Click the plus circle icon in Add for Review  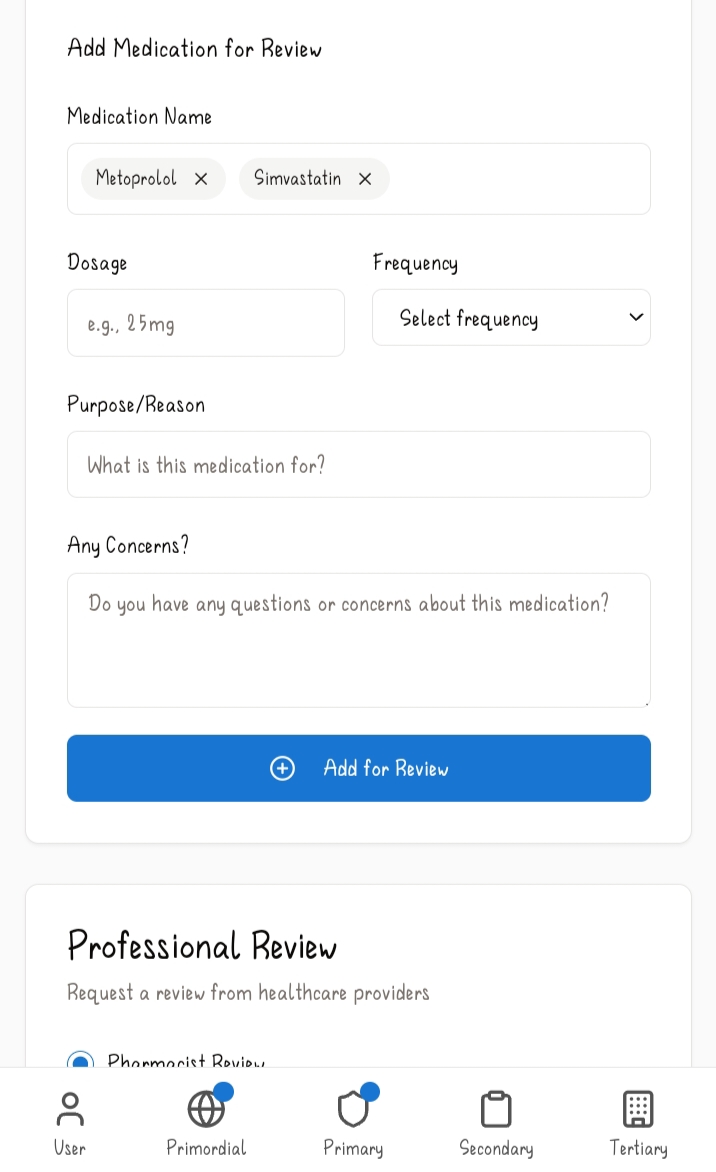click(x=283, y=768)
